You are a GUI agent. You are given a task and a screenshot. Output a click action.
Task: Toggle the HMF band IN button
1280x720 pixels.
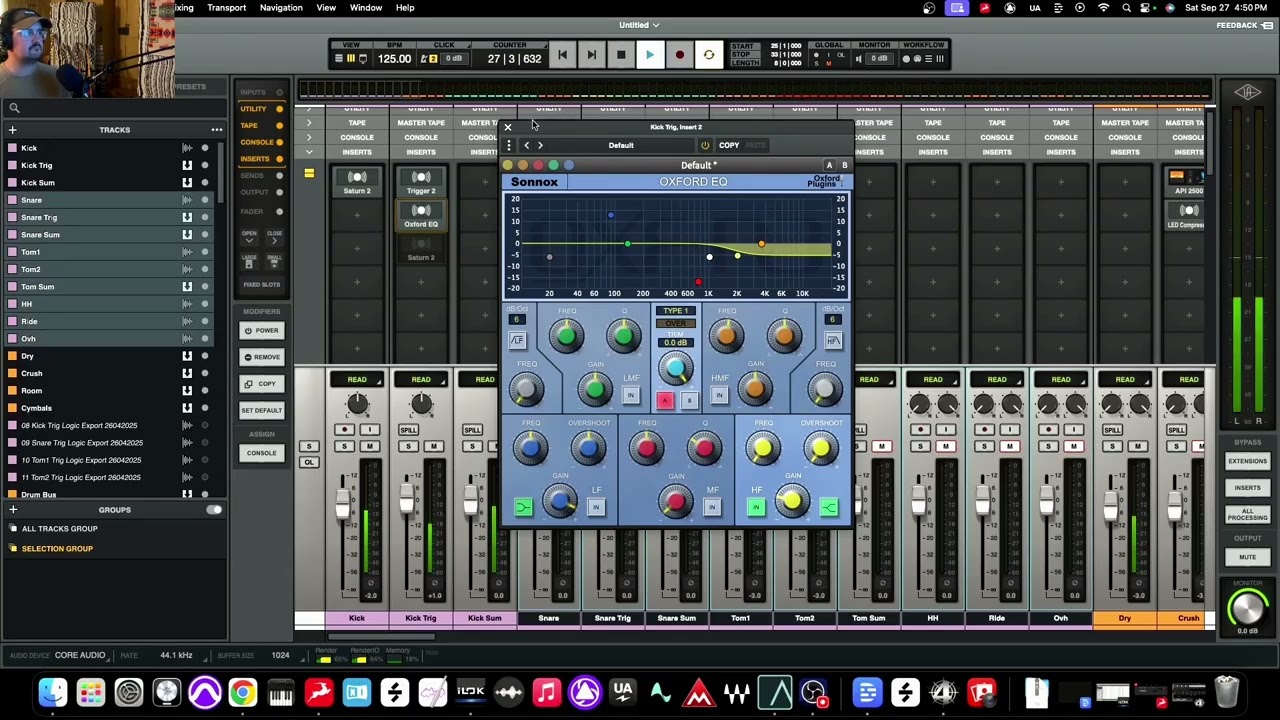[719, 396]
